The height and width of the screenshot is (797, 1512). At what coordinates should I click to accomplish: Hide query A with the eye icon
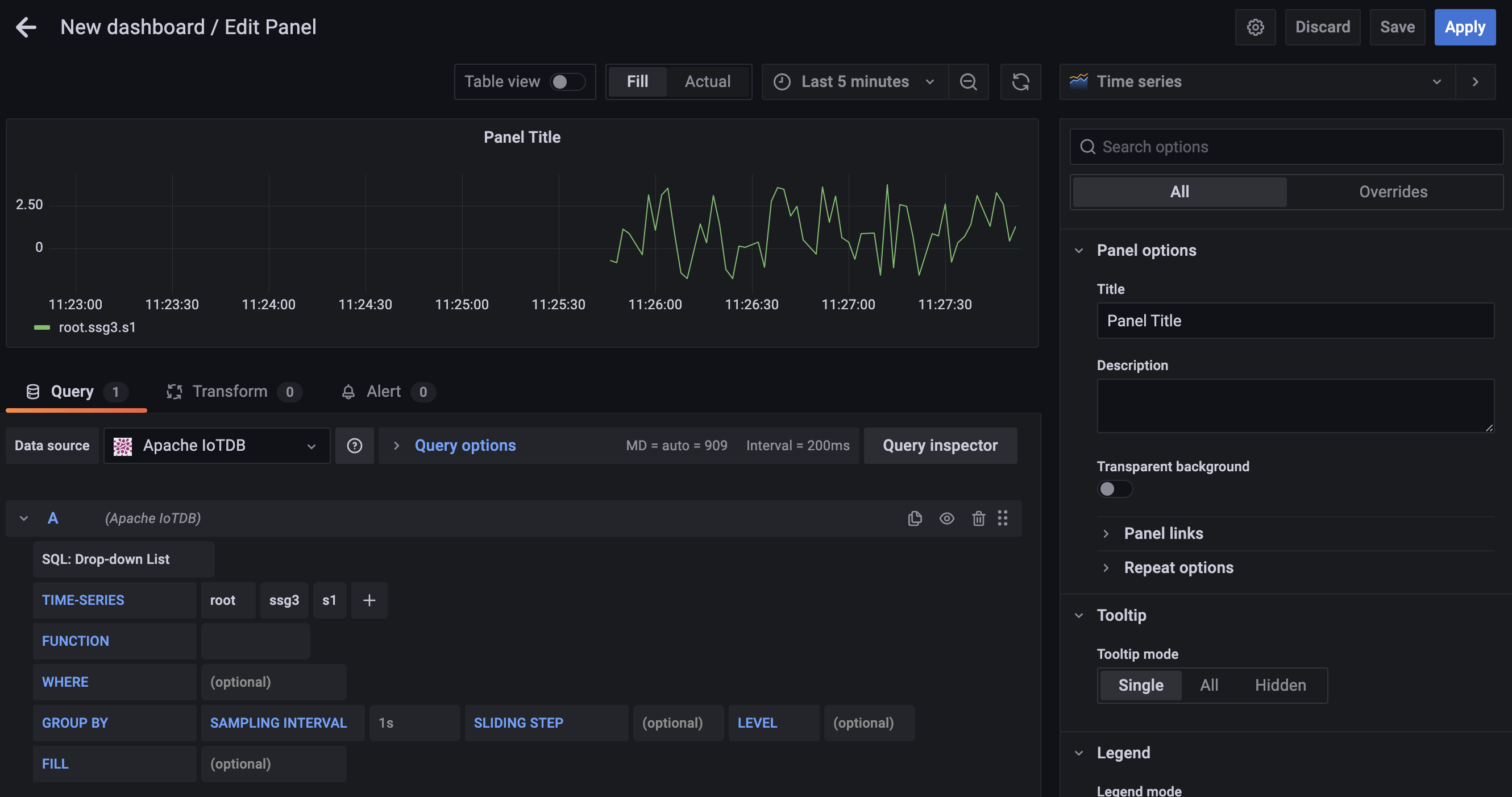(x=946, y=518)
